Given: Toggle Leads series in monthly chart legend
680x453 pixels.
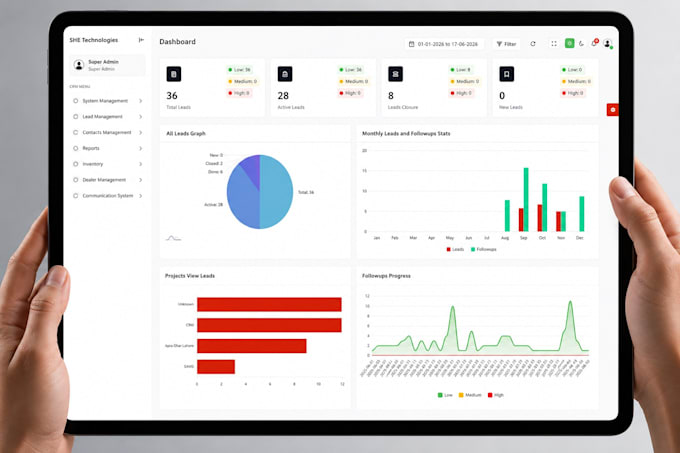Looking at the screenshot, I should 455,249.
